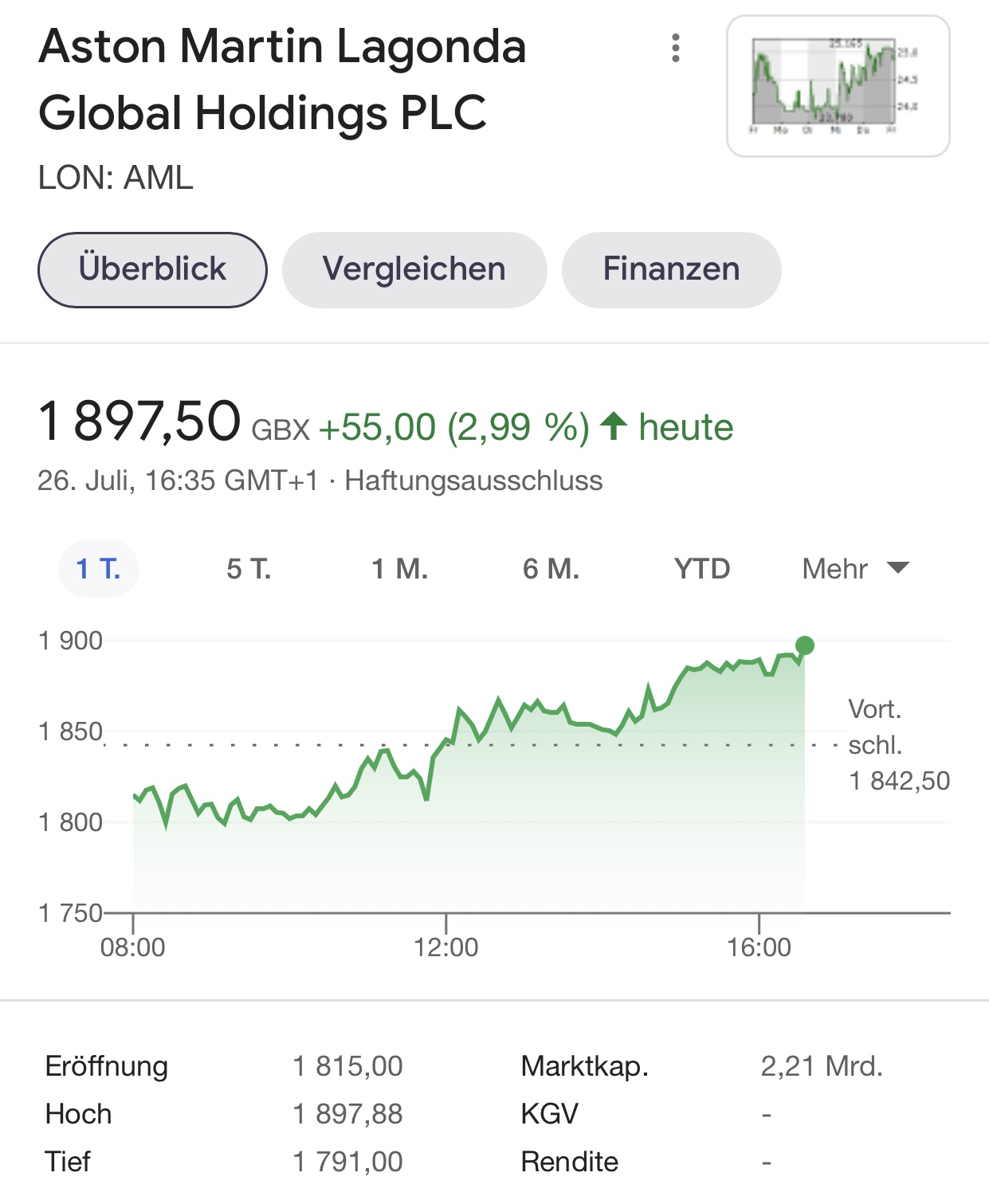989x1204 pixels.
Task: Expand the Mehr time range dropdown
Action: [835, 569]
